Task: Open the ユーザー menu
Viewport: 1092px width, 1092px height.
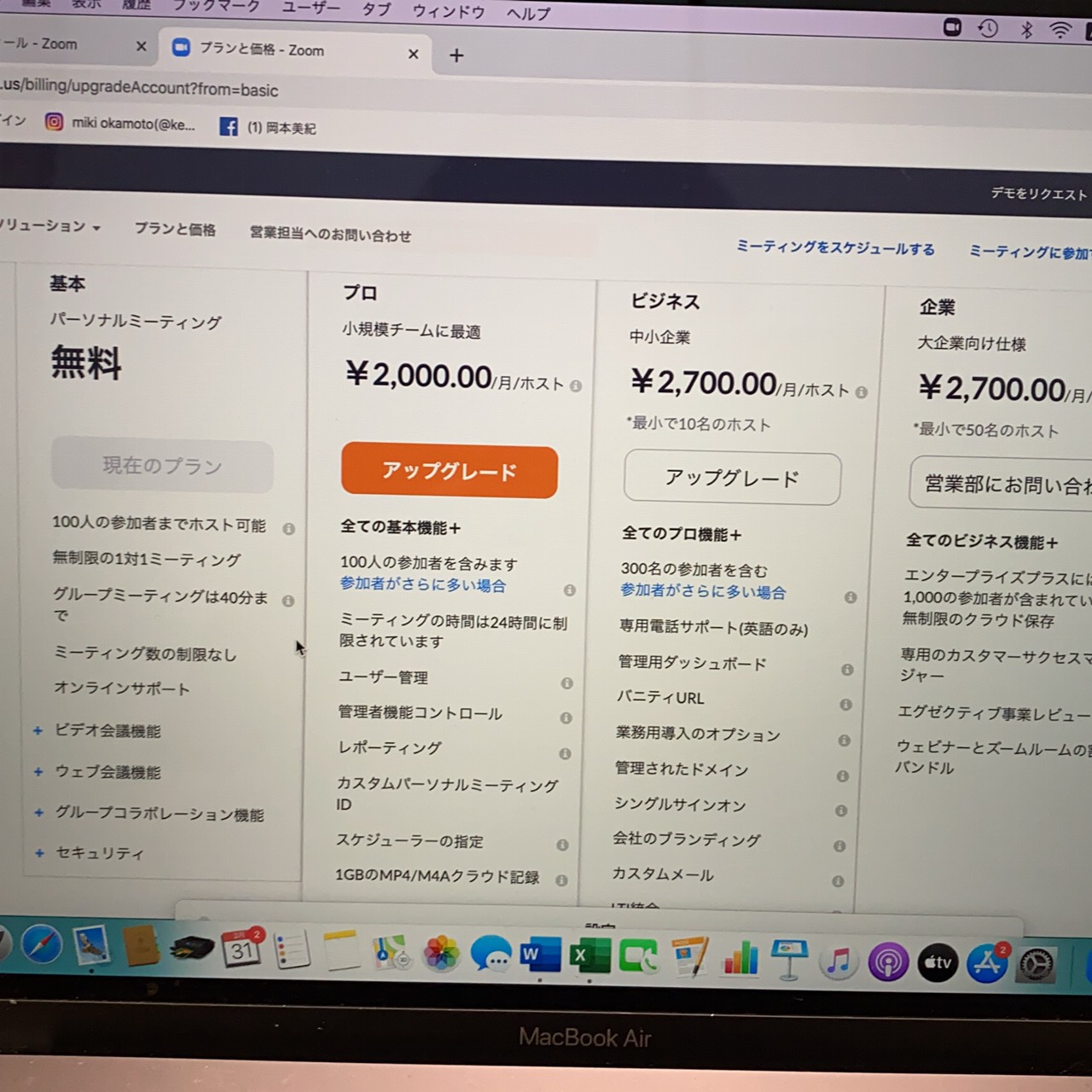Action: click(x=311, y=8)
